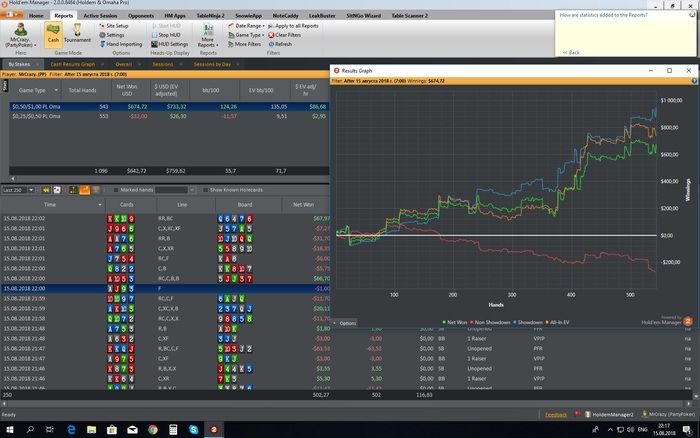This screenshot has width=700, height=438.
Task: Open Calculator from taskbar
Action: point(173,430)
